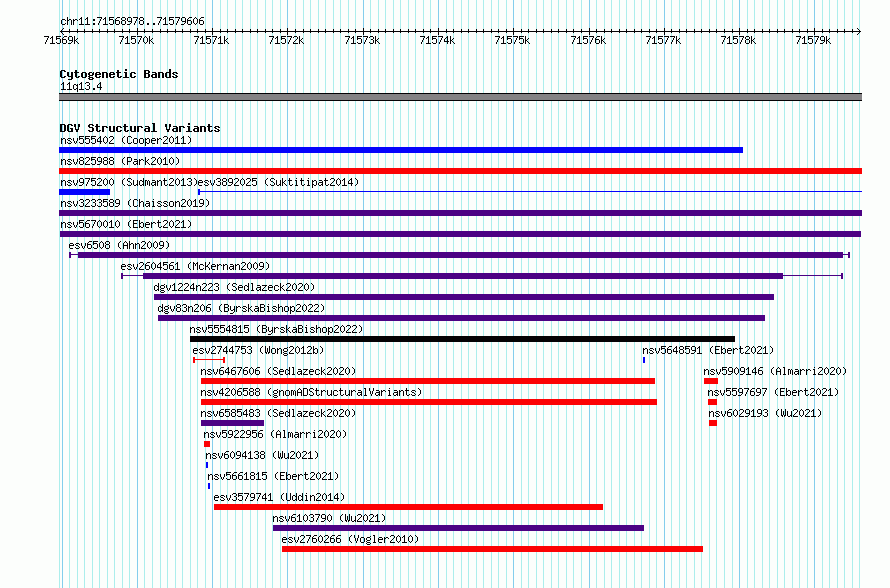Click the esv2604561 (McKernan2009) variant bar

click(482, 276)
